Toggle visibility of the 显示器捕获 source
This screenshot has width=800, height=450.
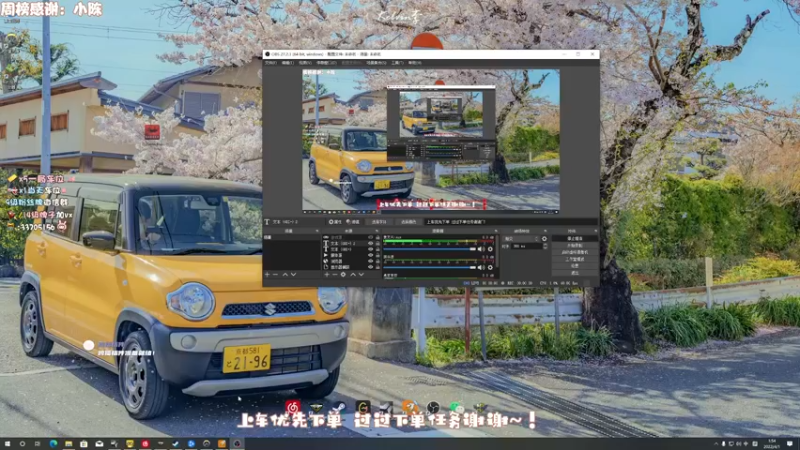370,267
